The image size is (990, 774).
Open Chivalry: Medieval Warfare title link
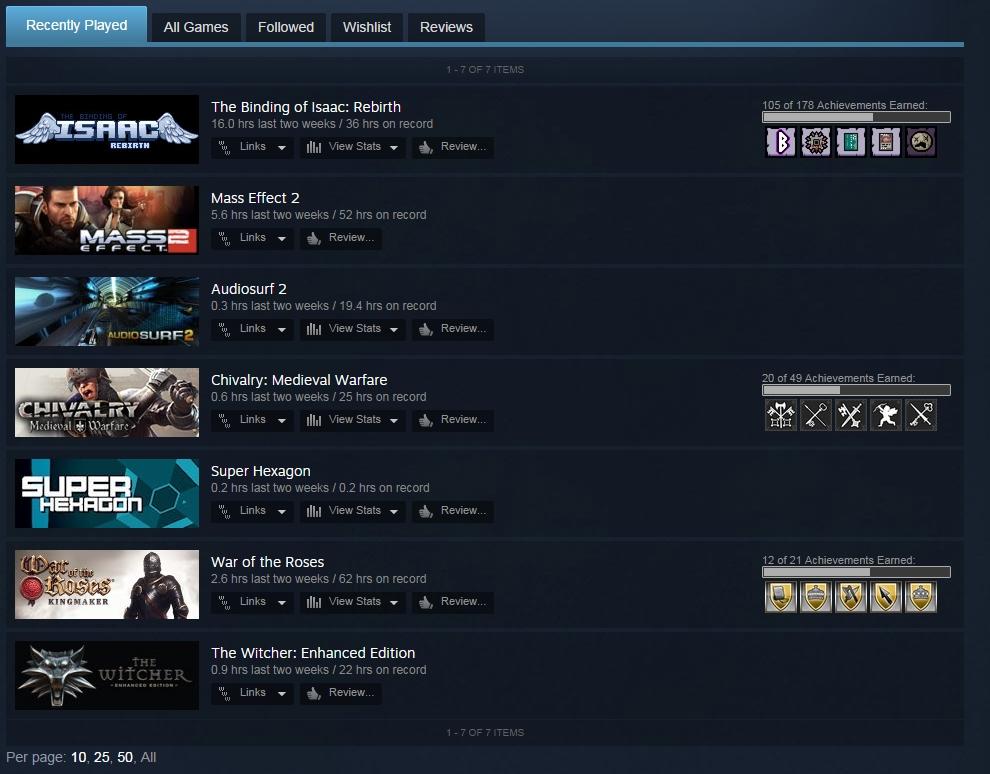tap(299, 379)
